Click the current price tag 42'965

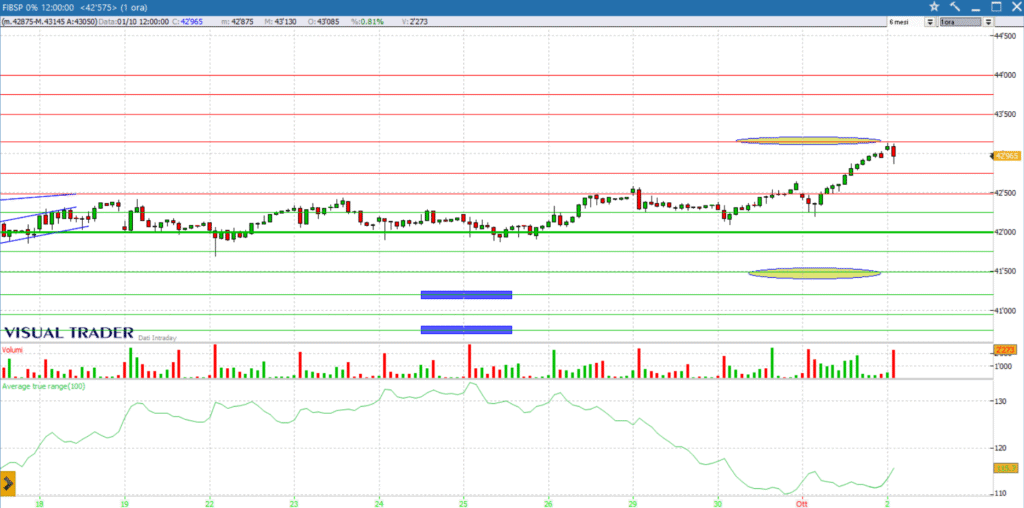click(x=1005, y=156)
